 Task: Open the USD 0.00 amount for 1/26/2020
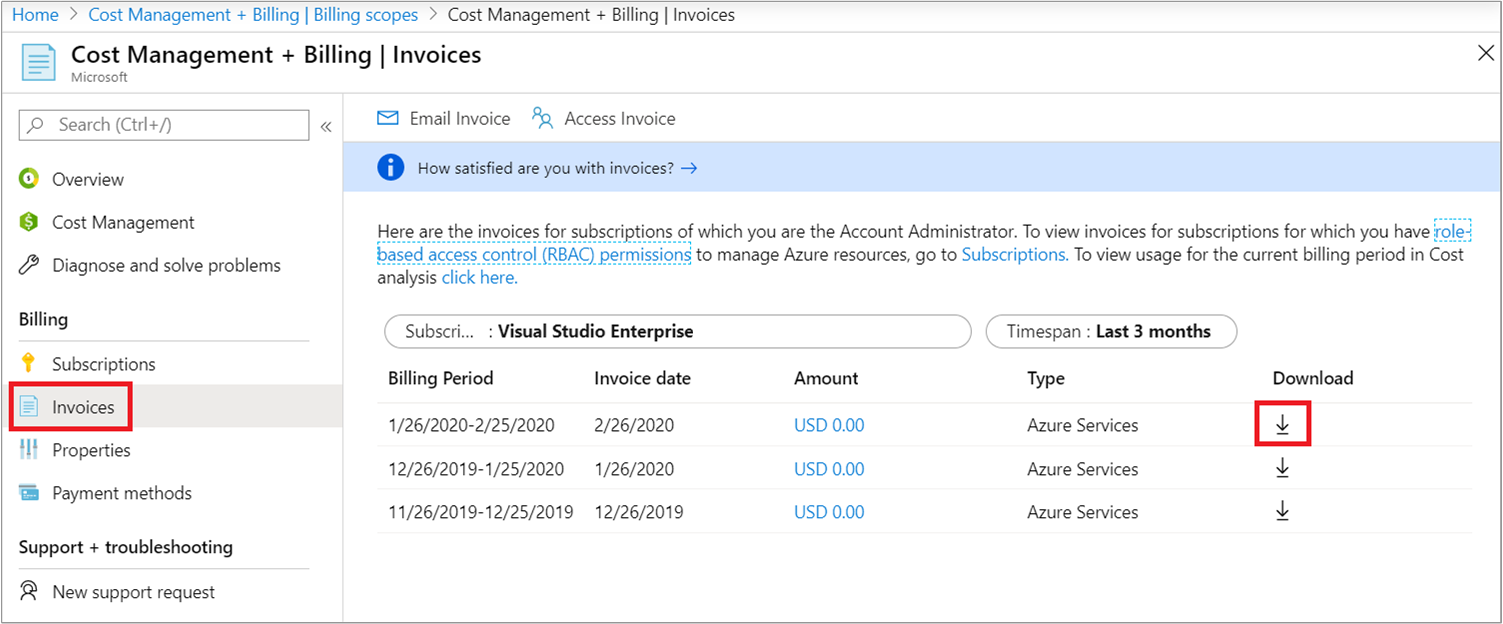(828, 468)
